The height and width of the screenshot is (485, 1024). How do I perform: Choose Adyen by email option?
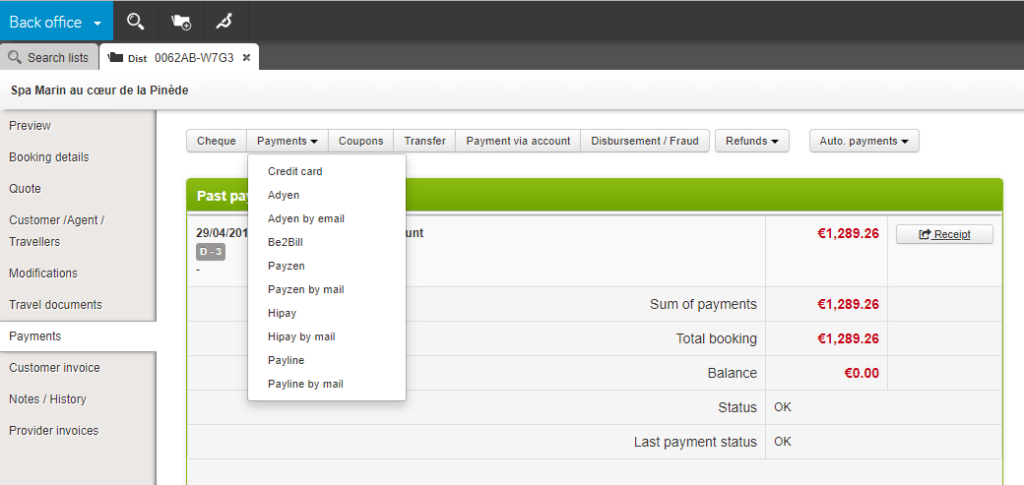click(x=306, y=218)
